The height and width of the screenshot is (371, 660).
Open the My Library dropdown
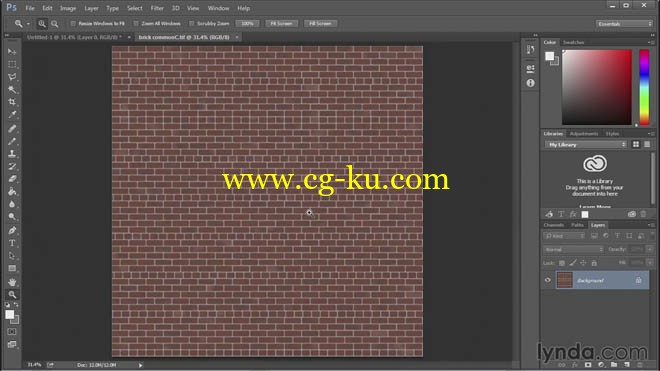pos(585,144)
